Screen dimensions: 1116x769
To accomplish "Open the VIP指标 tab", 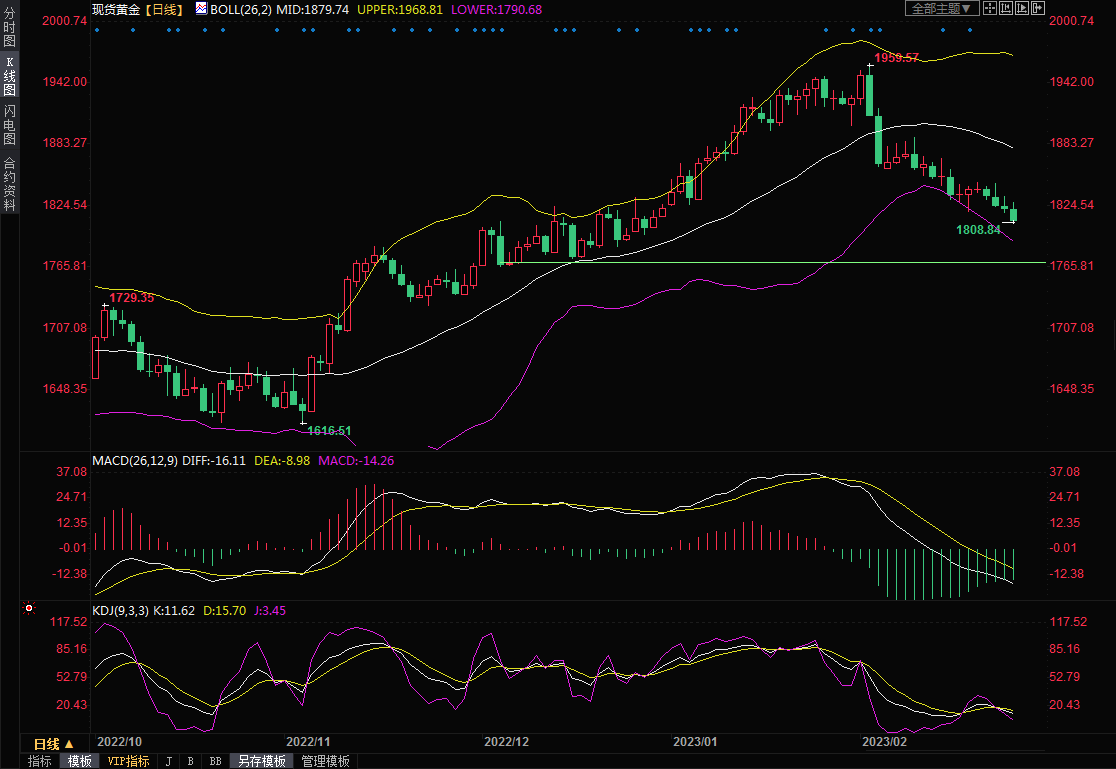I will (x=129, y=761).
